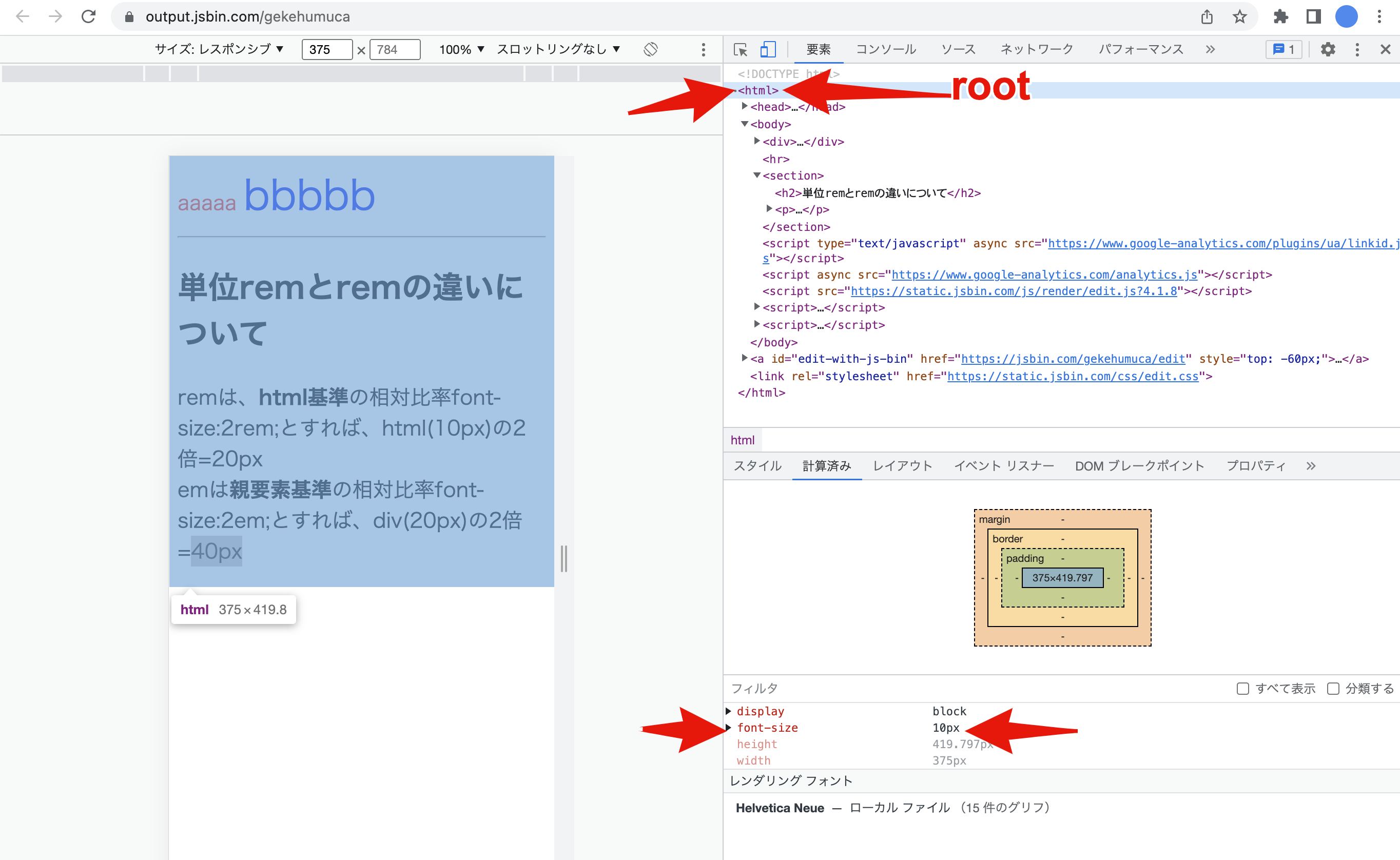Collapse the body element node
The height and width of the screenshot is (860, 1400).
click(x=745, y=124)
